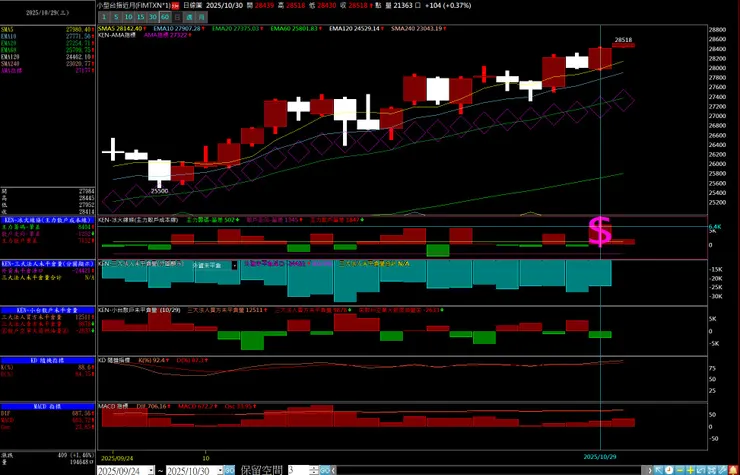The width and height of the screenshot is (740, 475).
Task: Switch to monthly (月) chart period
Action: click(202, 17)
